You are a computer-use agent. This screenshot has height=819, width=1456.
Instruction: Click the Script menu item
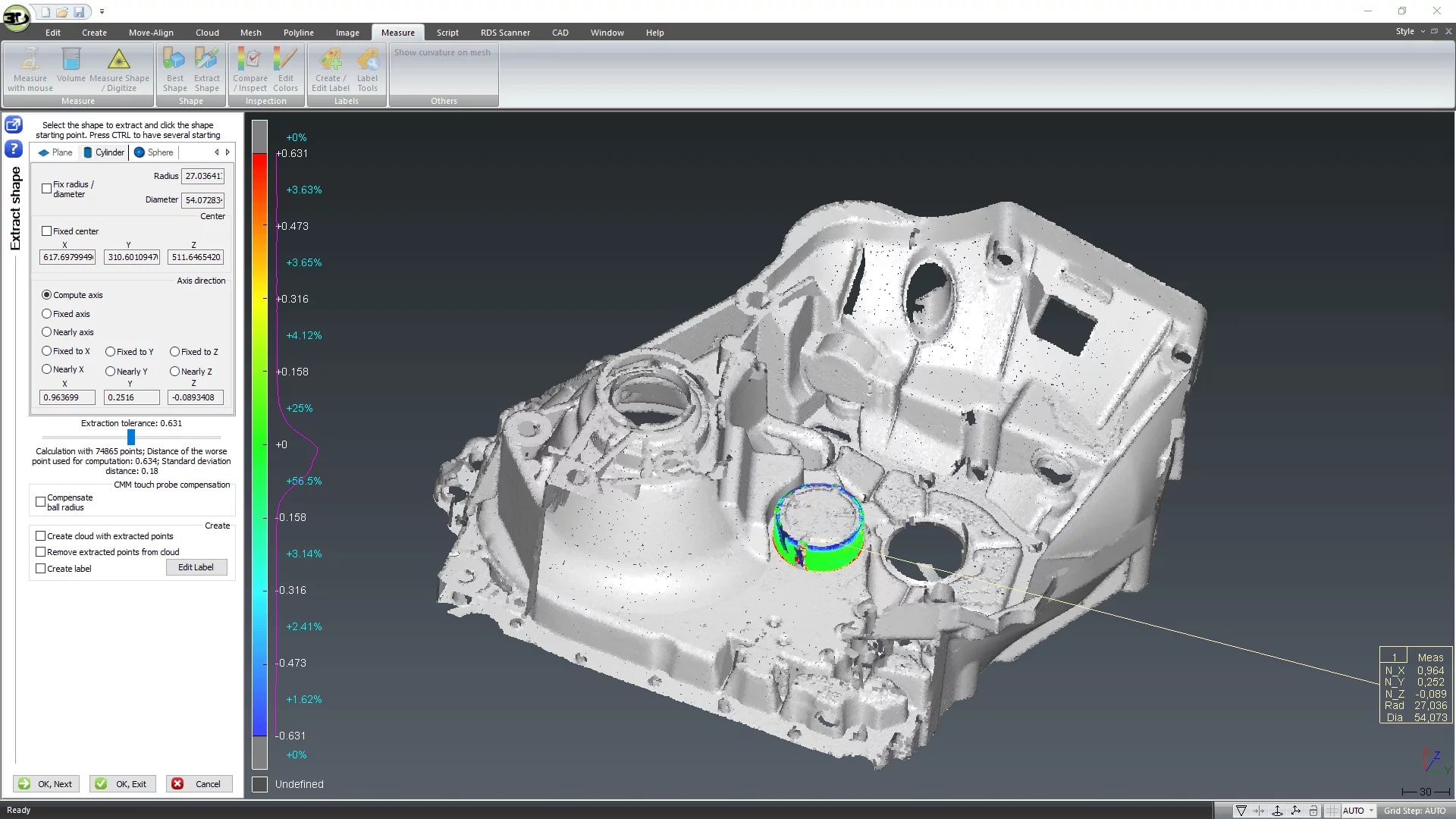click(x=447, y=32)
